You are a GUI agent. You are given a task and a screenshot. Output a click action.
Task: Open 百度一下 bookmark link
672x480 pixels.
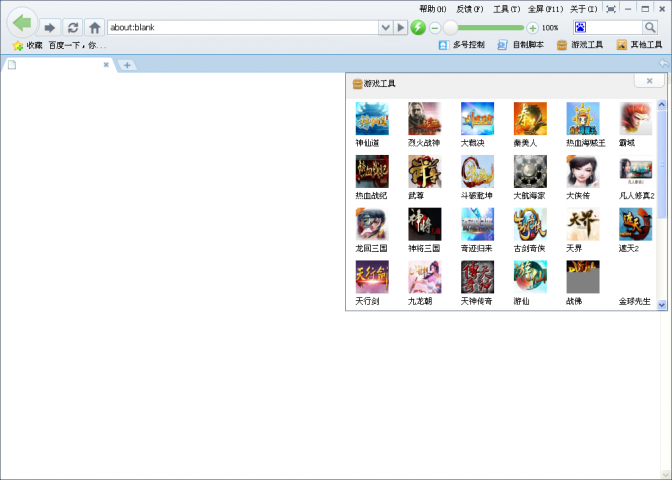(77, 45)
